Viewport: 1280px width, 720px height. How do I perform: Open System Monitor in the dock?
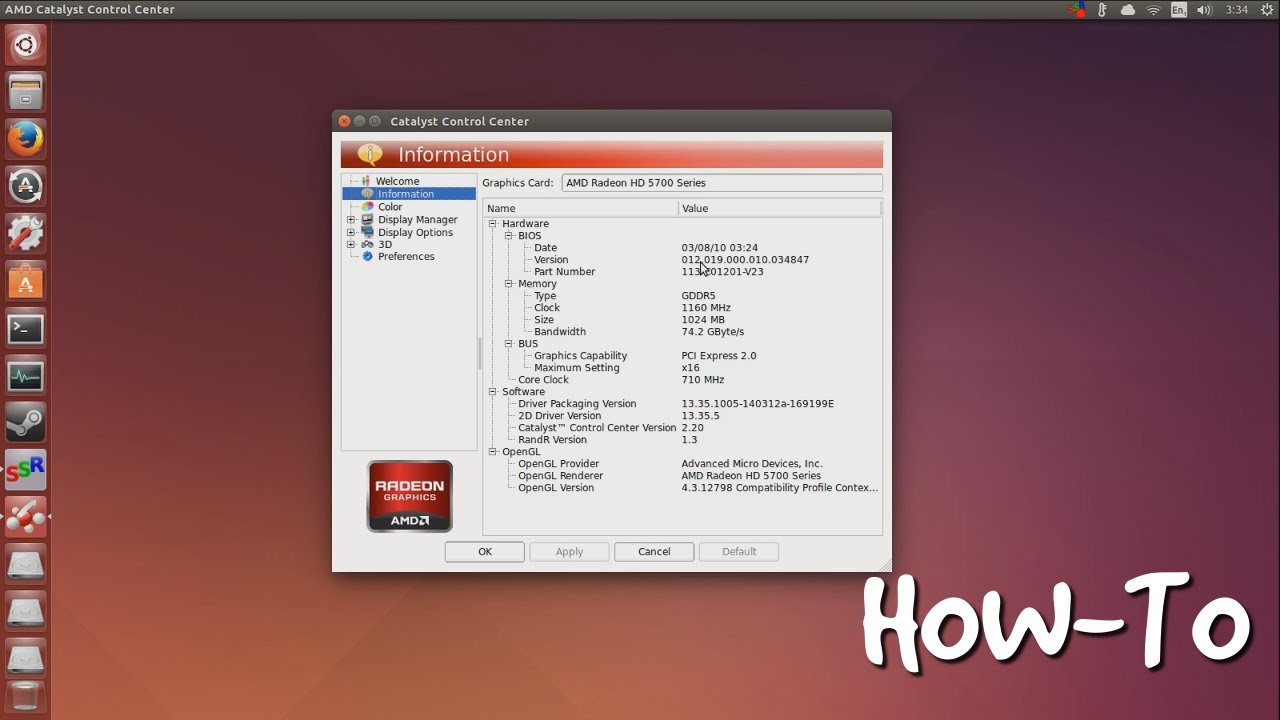[x=25, y=376]
